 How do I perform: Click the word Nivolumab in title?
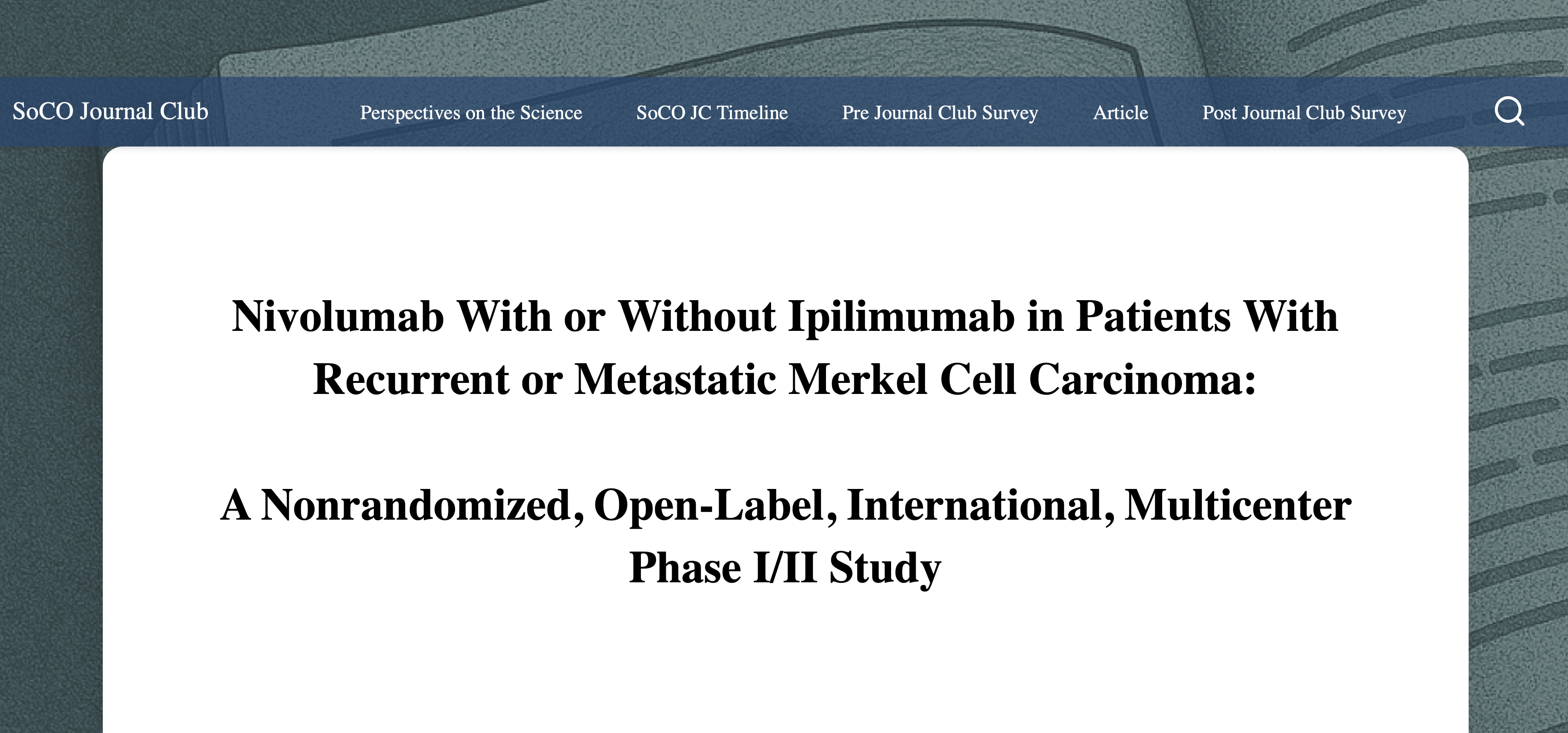[338, 317]
